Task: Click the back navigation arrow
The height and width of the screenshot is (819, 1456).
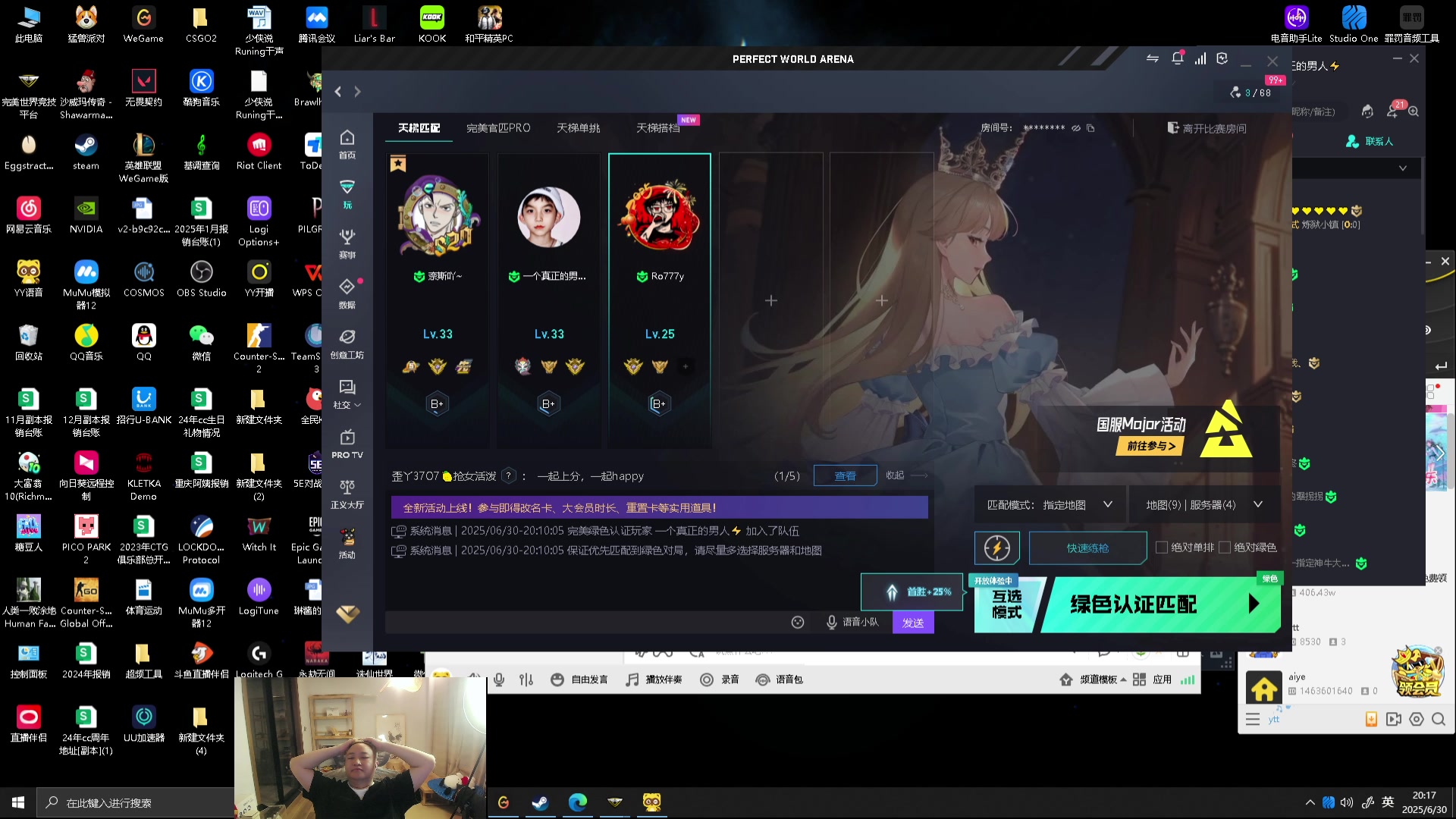Action: coord(338,92)
